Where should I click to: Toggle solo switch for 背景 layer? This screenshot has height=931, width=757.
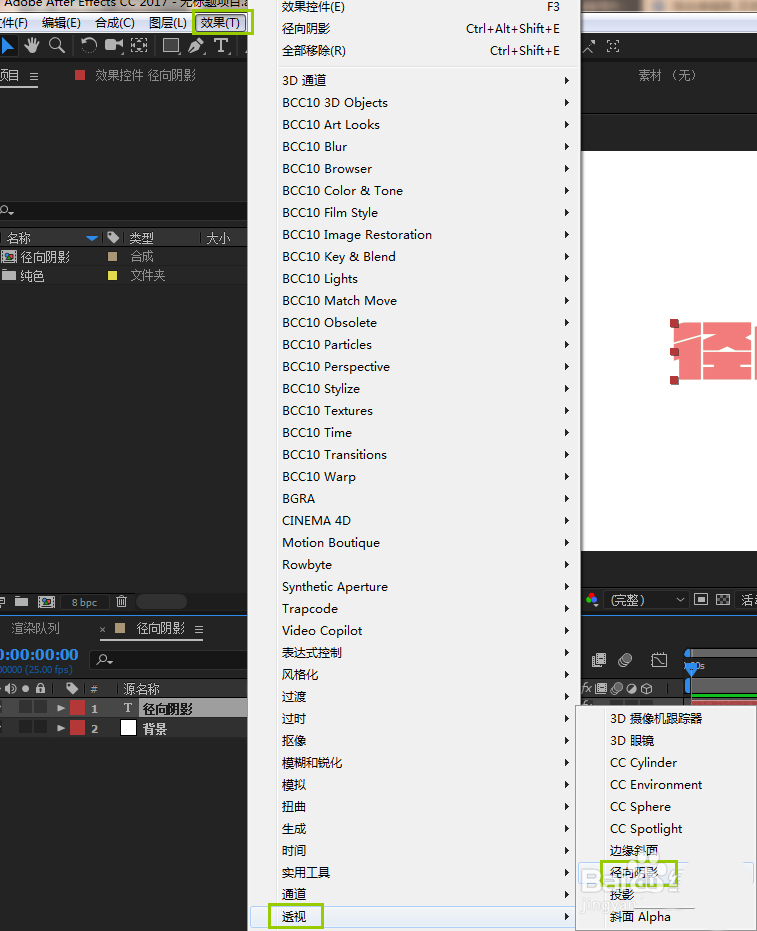coord(26,727)
